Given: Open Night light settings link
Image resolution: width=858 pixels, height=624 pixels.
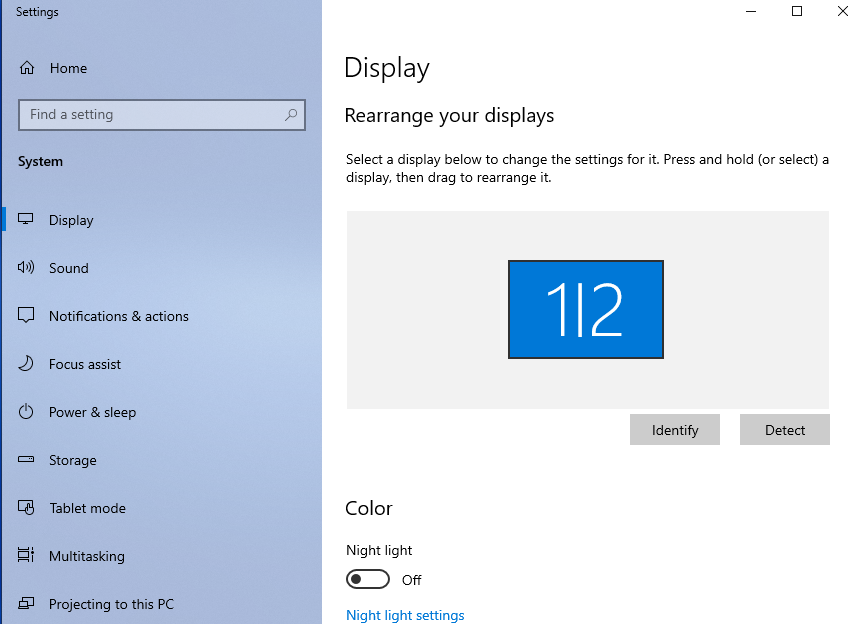Looking at the screenshot, I should point(405,615).
